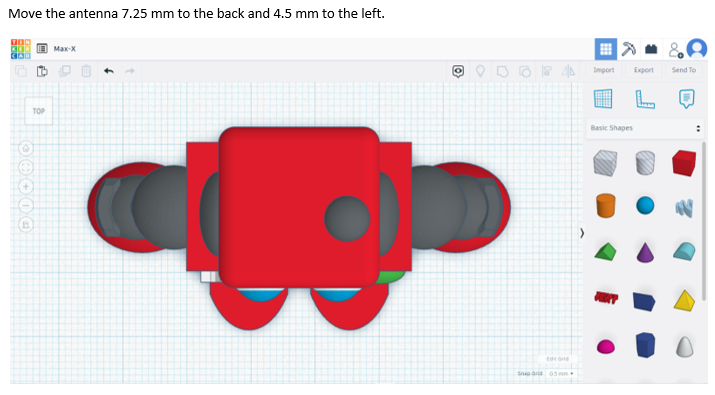Click the Edit Grid button

(557, 359)
